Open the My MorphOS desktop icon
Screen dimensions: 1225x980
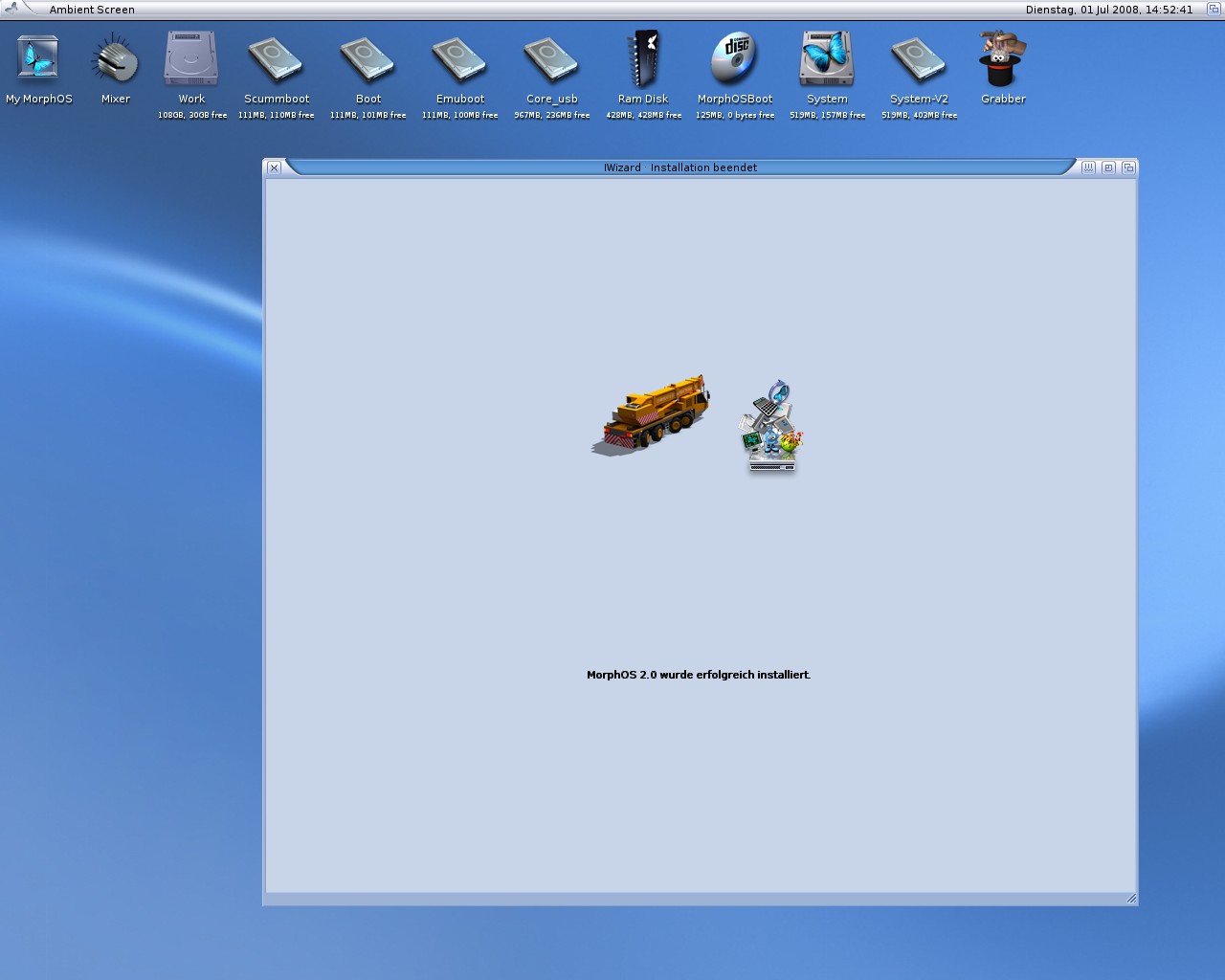tap(38, 59)
